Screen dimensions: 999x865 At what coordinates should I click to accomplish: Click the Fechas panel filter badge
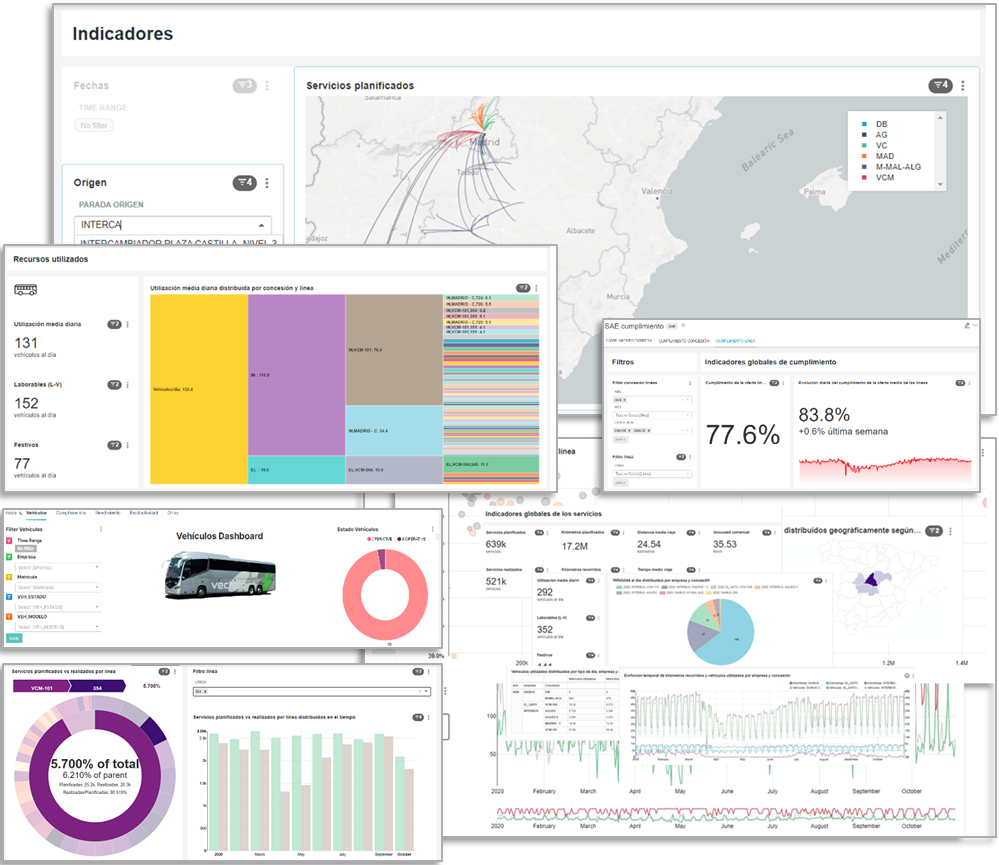click(245, 85)
